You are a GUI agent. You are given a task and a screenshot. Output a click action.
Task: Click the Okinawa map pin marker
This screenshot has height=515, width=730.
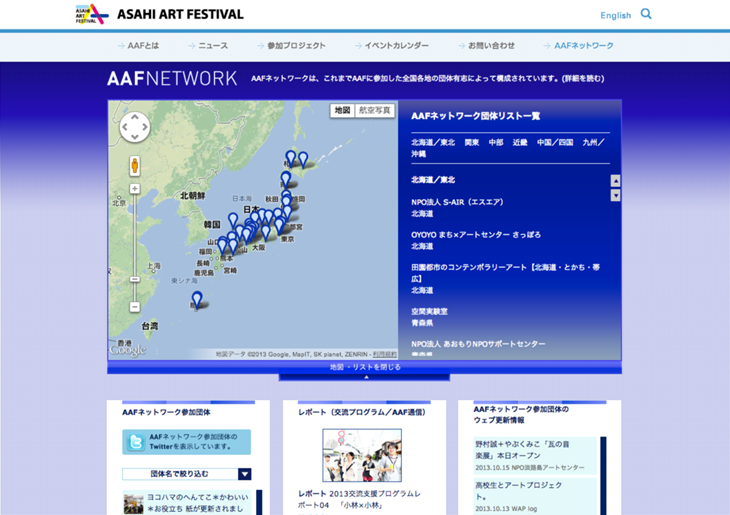pyautogui.click(x=197, y=299)
